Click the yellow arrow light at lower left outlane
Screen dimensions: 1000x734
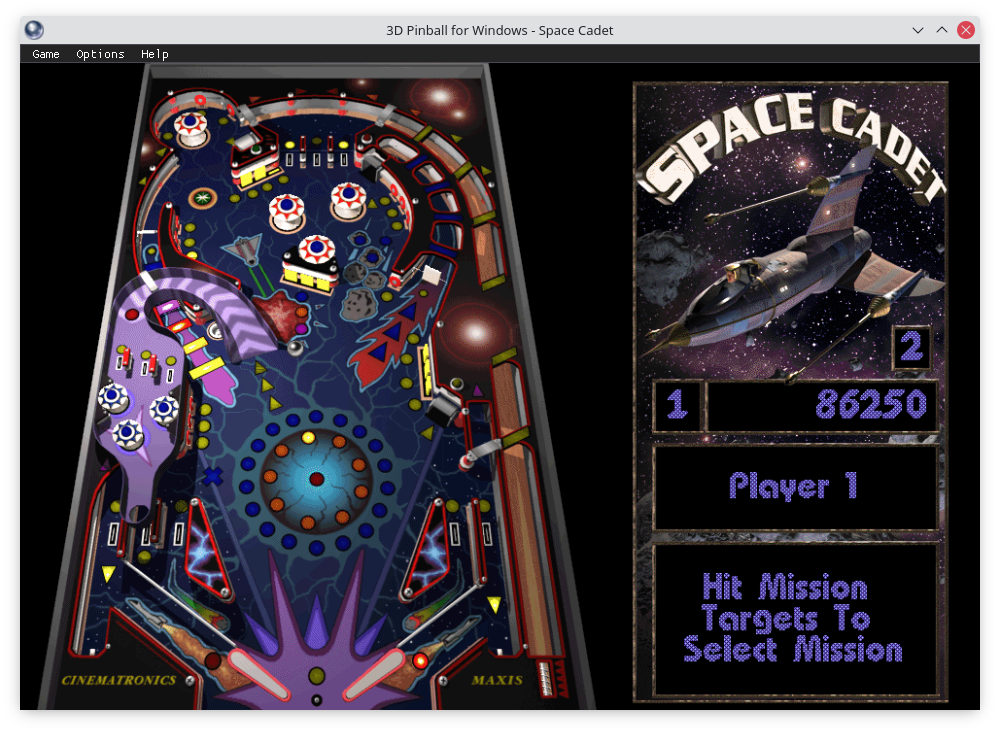click(x=109, y=573)
